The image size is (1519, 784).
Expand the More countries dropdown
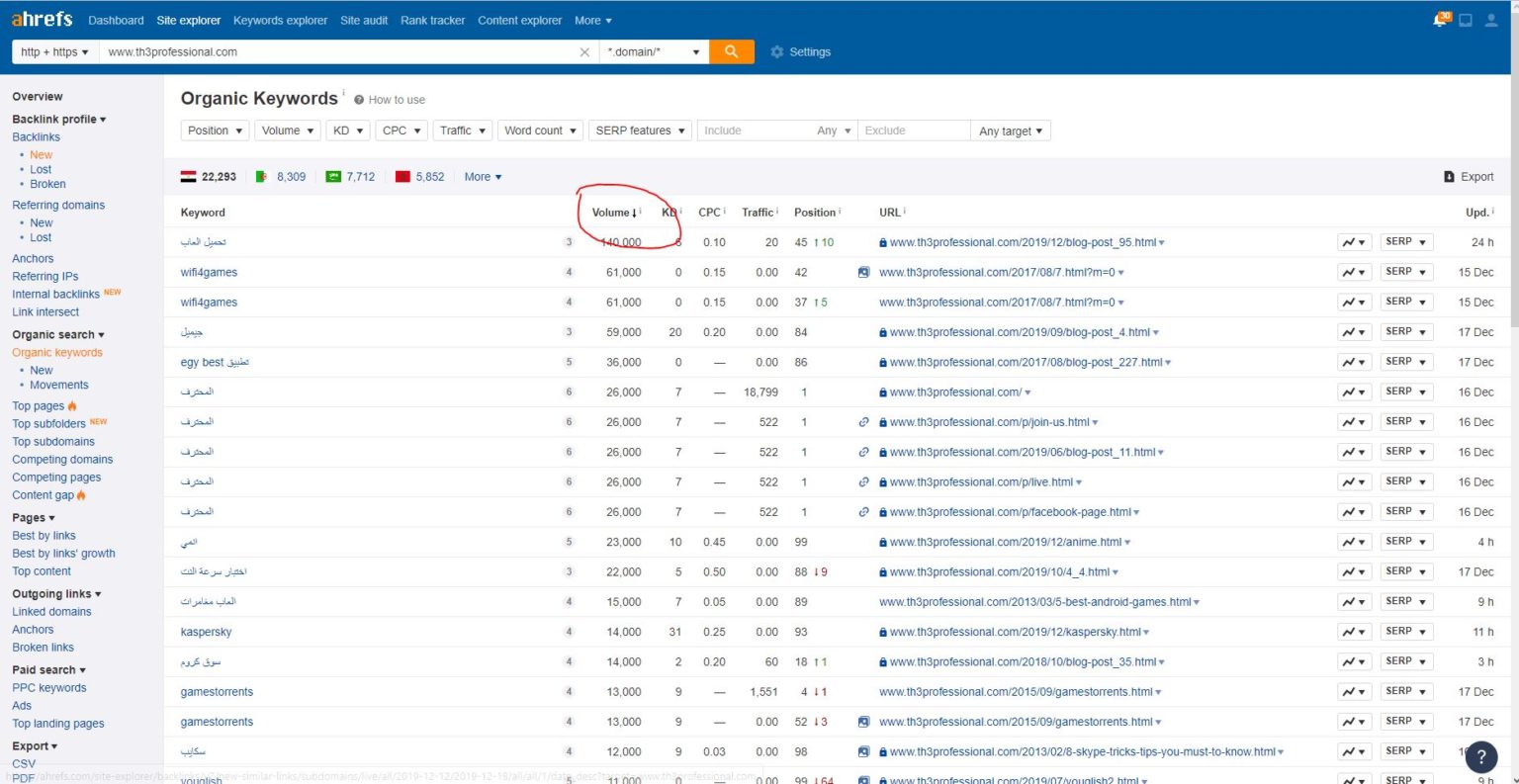coord(483,177)
